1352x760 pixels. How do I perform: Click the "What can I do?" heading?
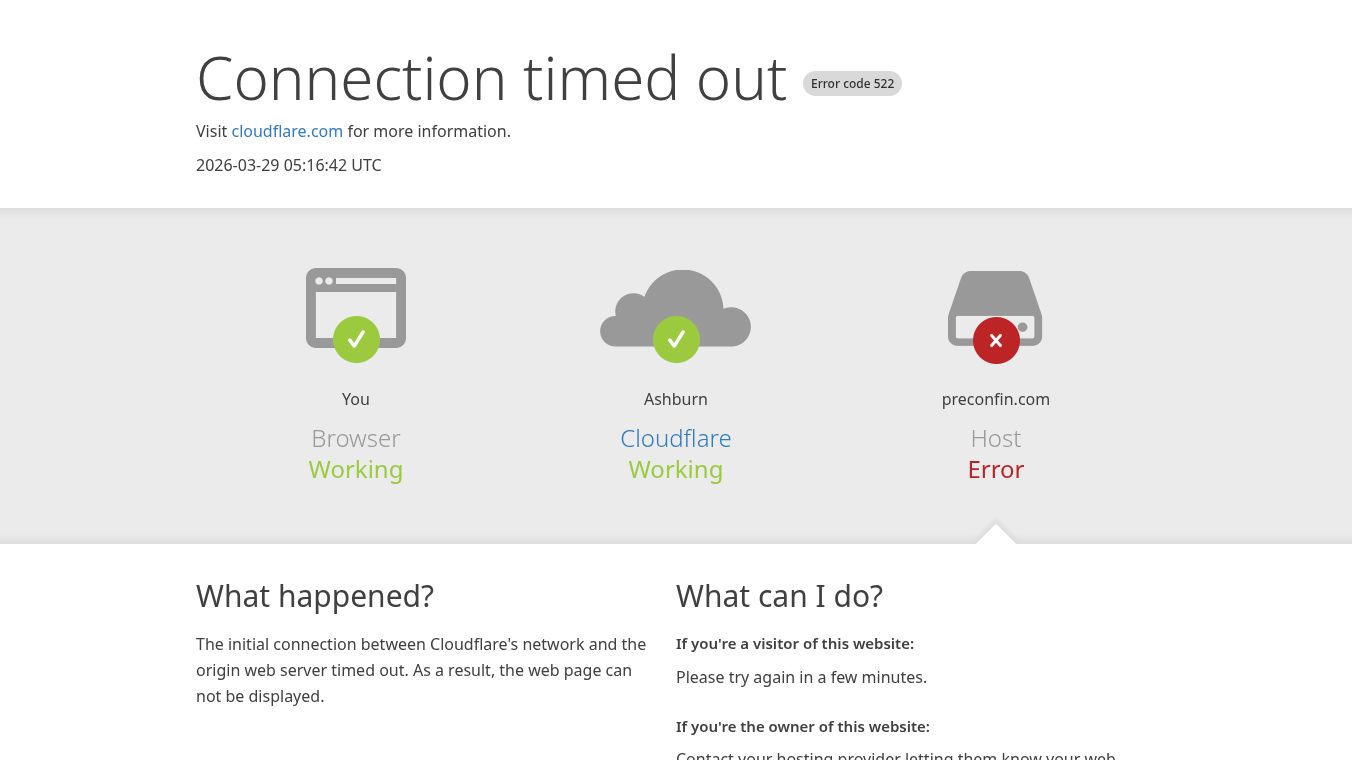[x=779, y=596]
